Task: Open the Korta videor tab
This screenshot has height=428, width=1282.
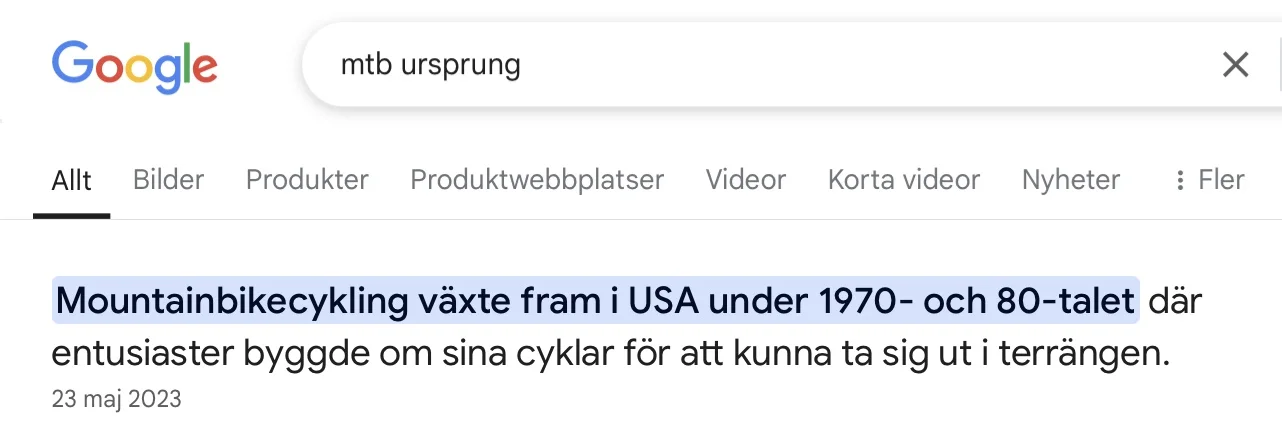Action: [x=903, y=180]
